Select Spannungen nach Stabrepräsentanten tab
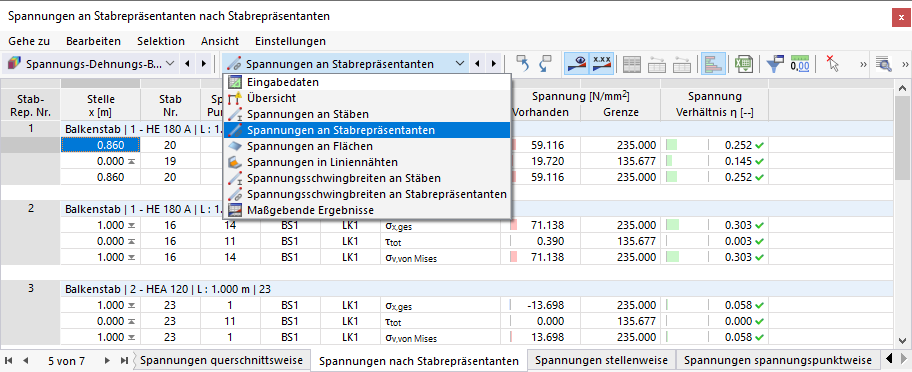 419,361
